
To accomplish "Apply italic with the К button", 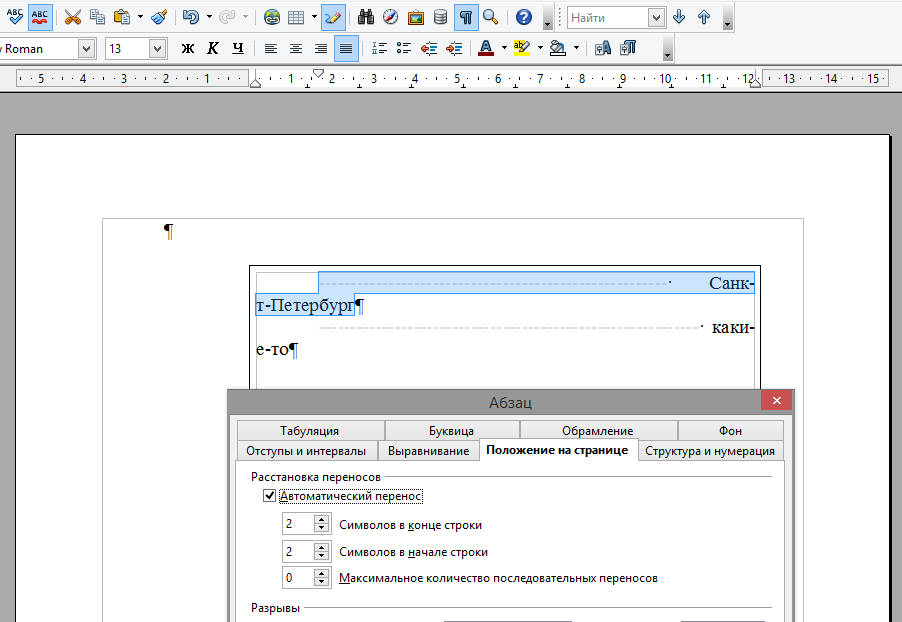I will click(x=213, y=48).
